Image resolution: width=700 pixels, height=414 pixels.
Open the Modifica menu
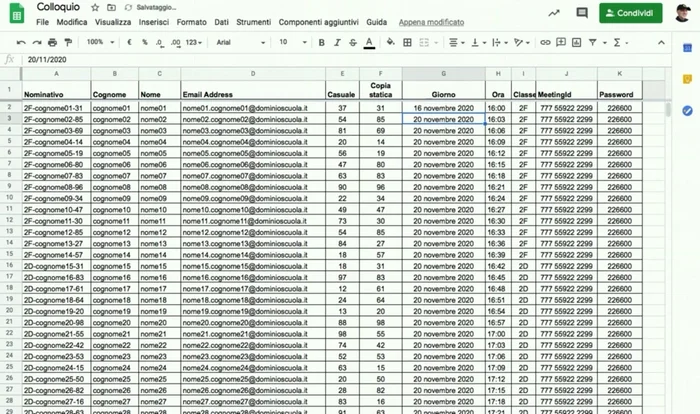(72, 22)
